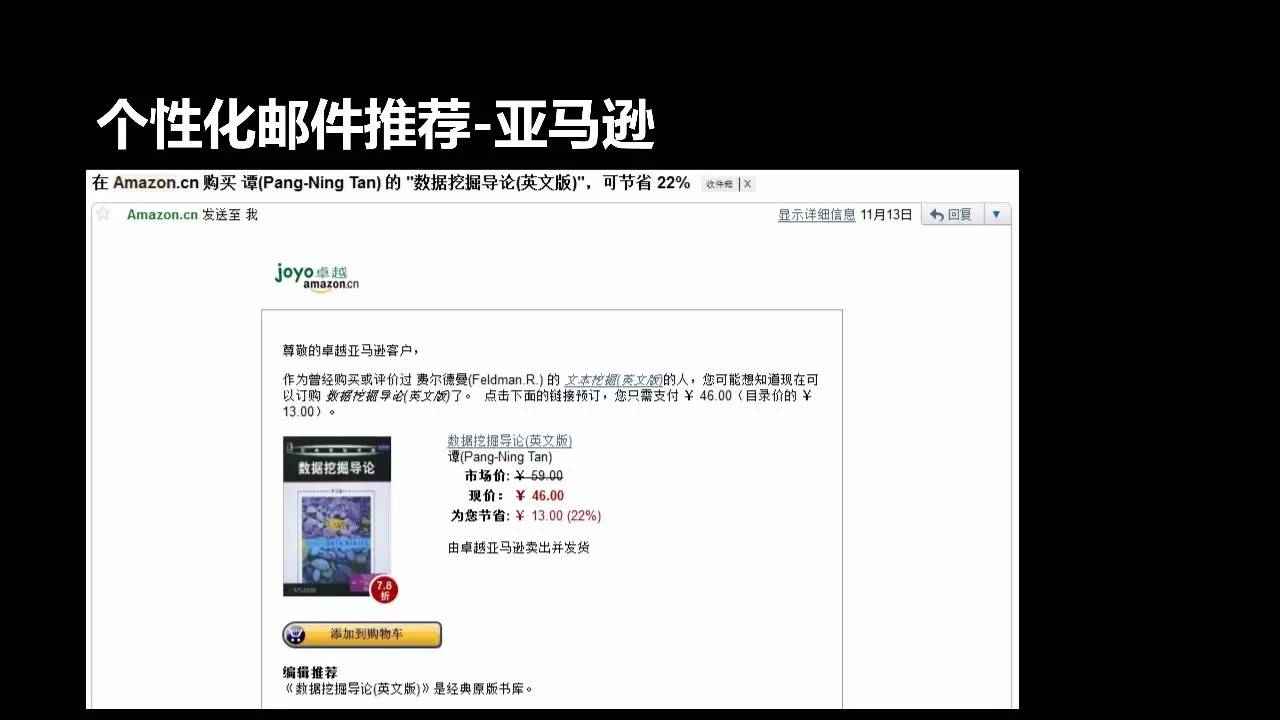Click the Amazon.cn sender name

pos(162,215)
